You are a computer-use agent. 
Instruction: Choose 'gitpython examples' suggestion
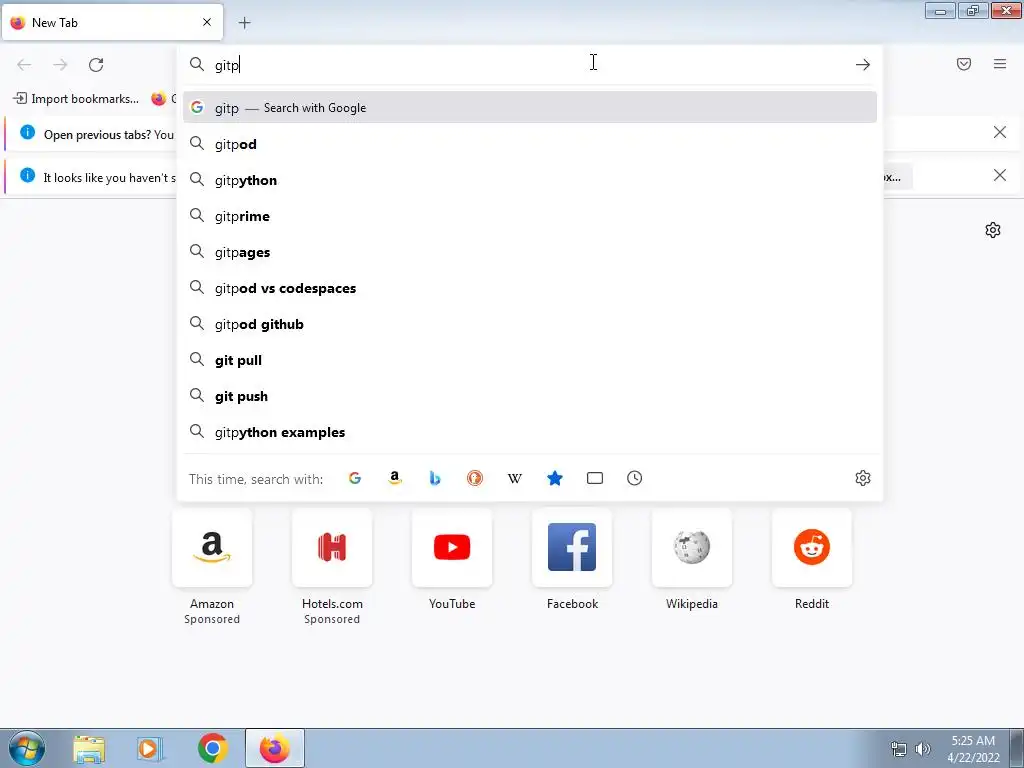(x=530, y=432)
